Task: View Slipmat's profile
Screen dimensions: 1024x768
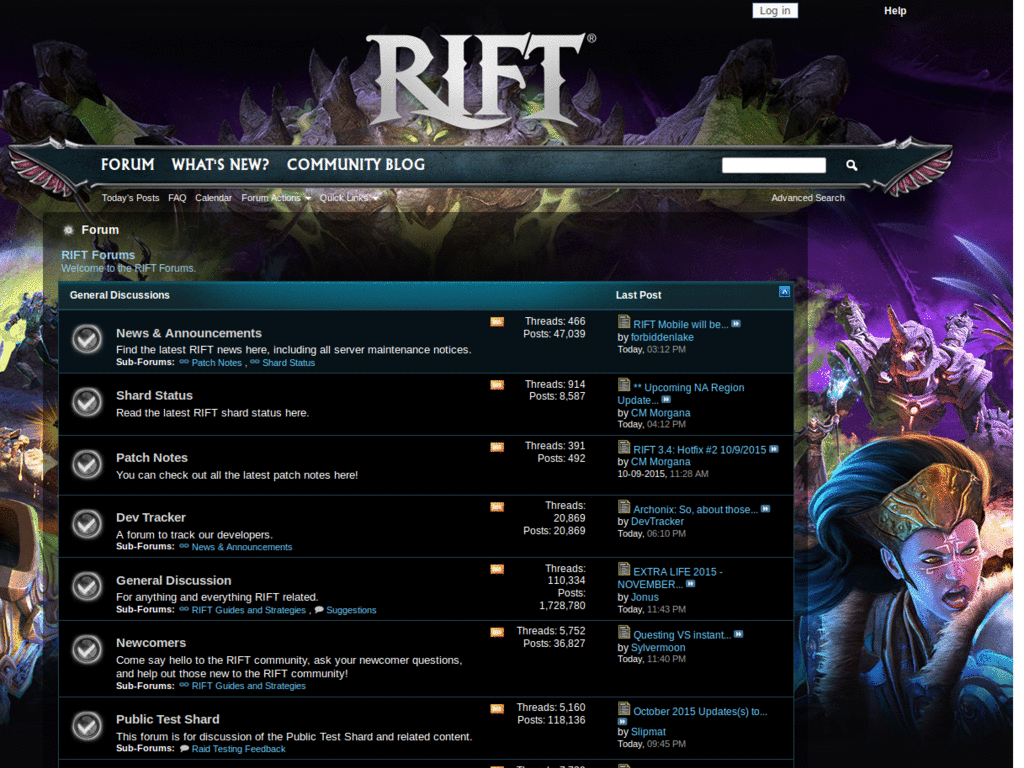Action: coord(648,731)
